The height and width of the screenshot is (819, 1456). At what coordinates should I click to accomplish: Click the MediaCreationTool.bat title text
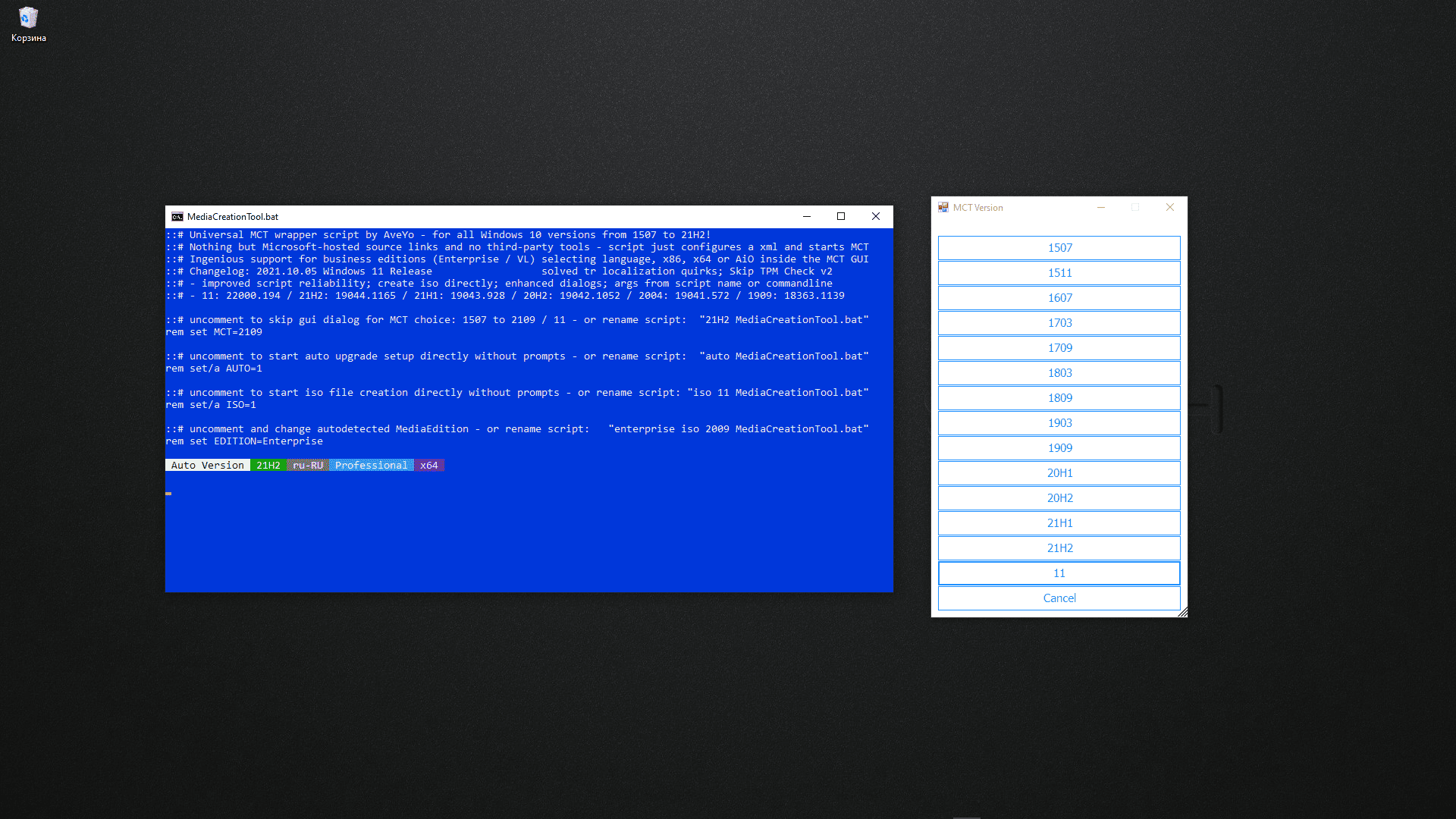233,217
